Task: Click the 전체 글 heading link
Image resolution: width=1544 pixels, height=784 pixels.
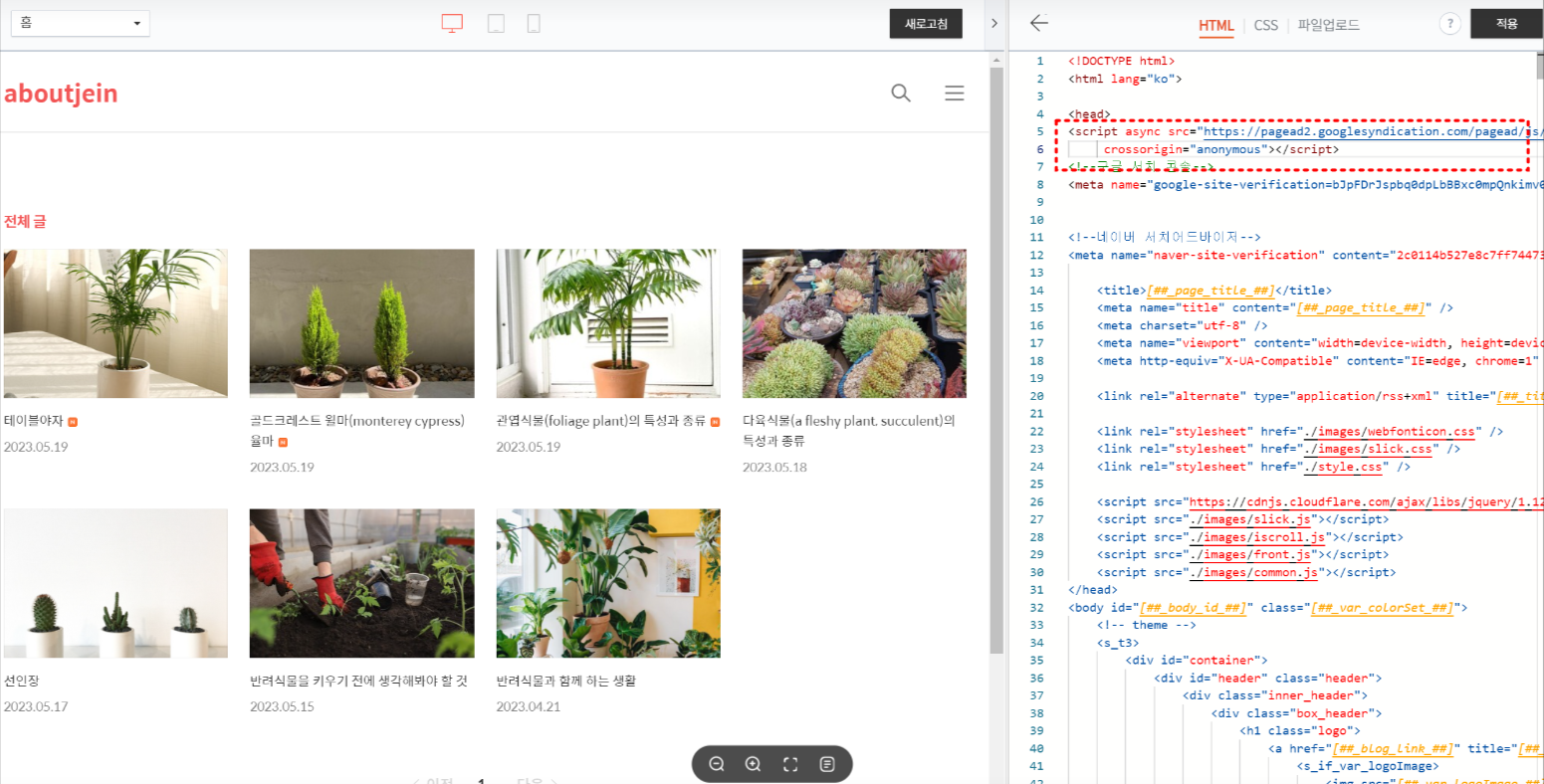Action: [25, 221]
